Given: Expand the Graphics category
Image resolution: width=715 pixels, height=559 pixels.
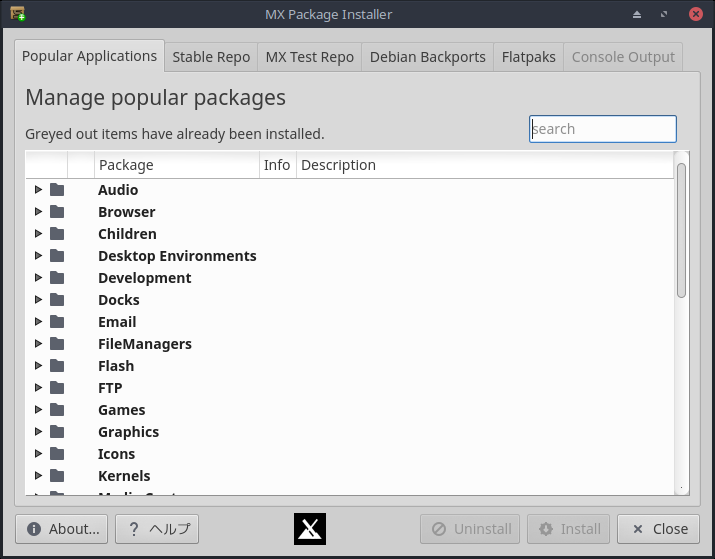Looking at the screenshot, I should tap(38, 431).
